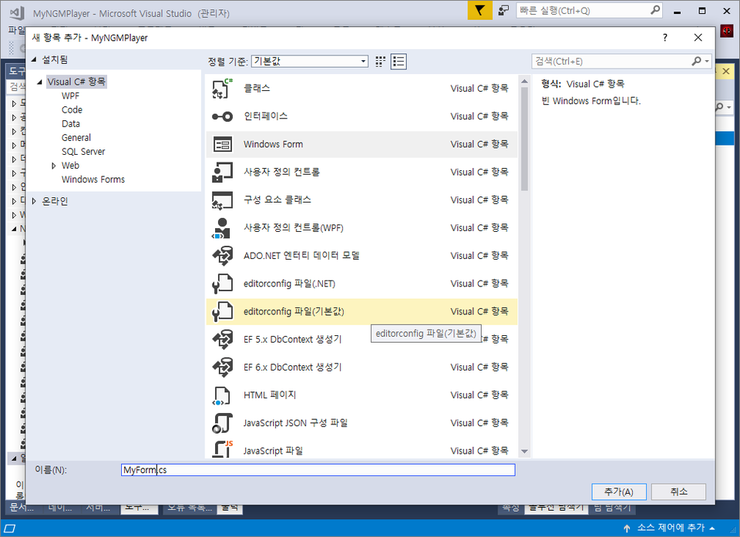The height and width of the screenshot is (537, 740).
Task: Click the list scroll up arrow
Action: (x=524, y=82)
